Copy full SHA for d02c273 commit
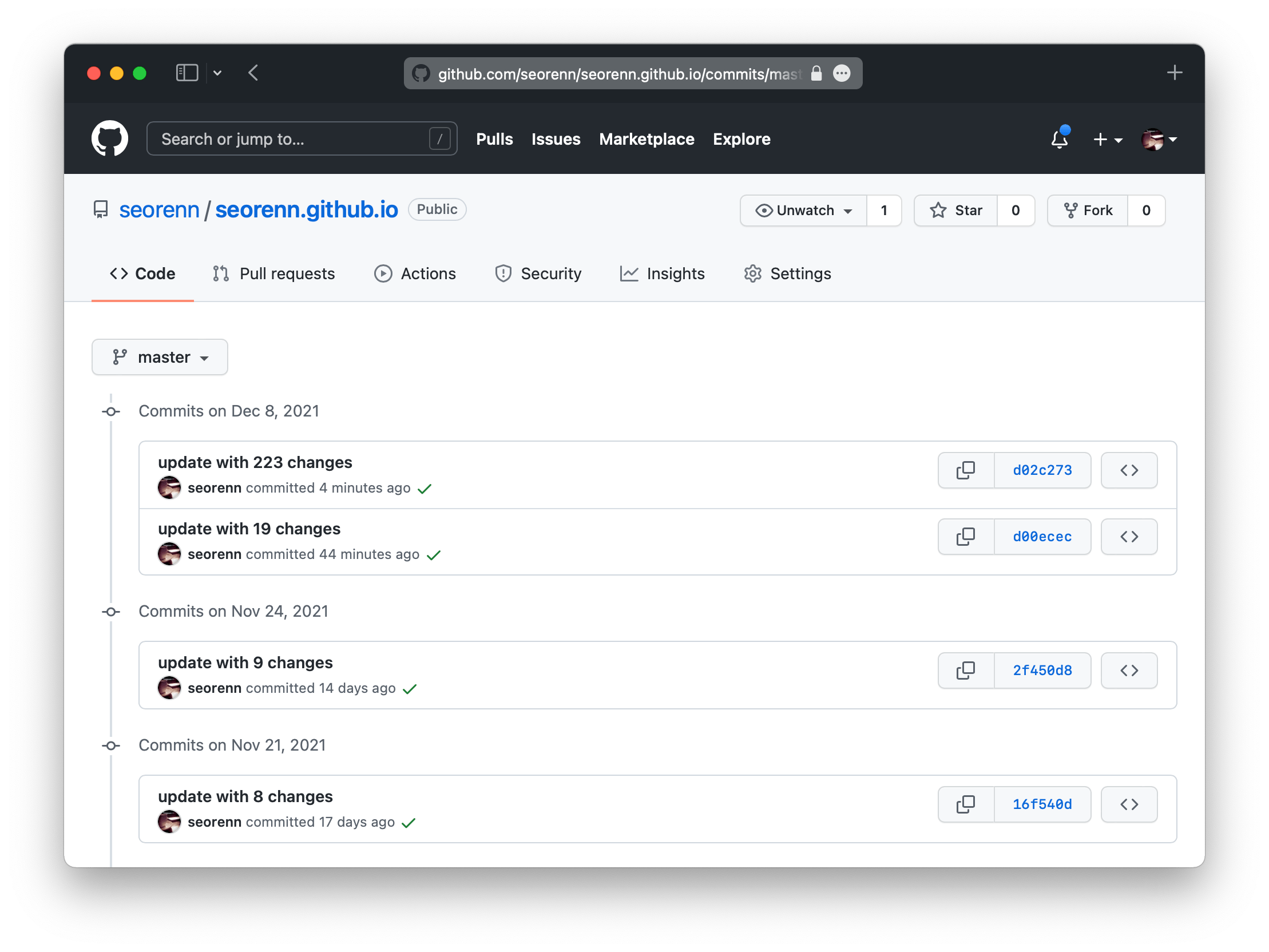The image size is (1269, 952). (x=966, y=470)
